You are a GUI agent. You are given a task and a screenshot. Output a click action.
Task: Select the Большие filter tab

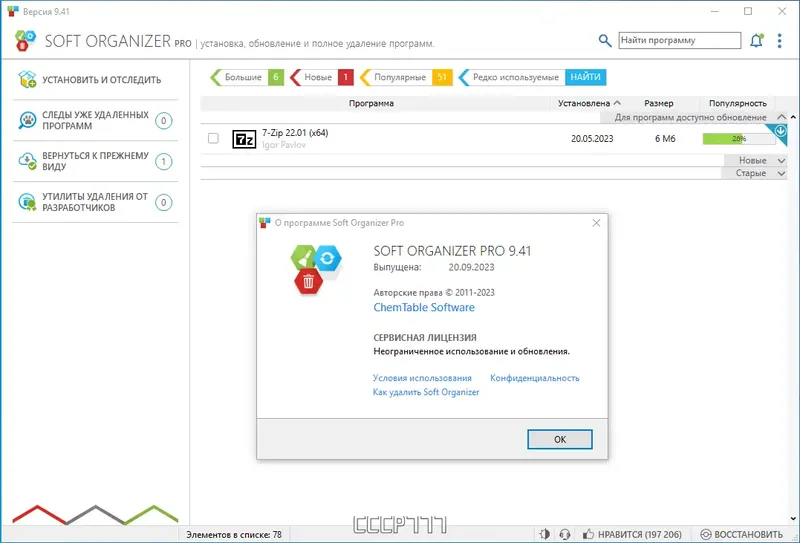247,78
